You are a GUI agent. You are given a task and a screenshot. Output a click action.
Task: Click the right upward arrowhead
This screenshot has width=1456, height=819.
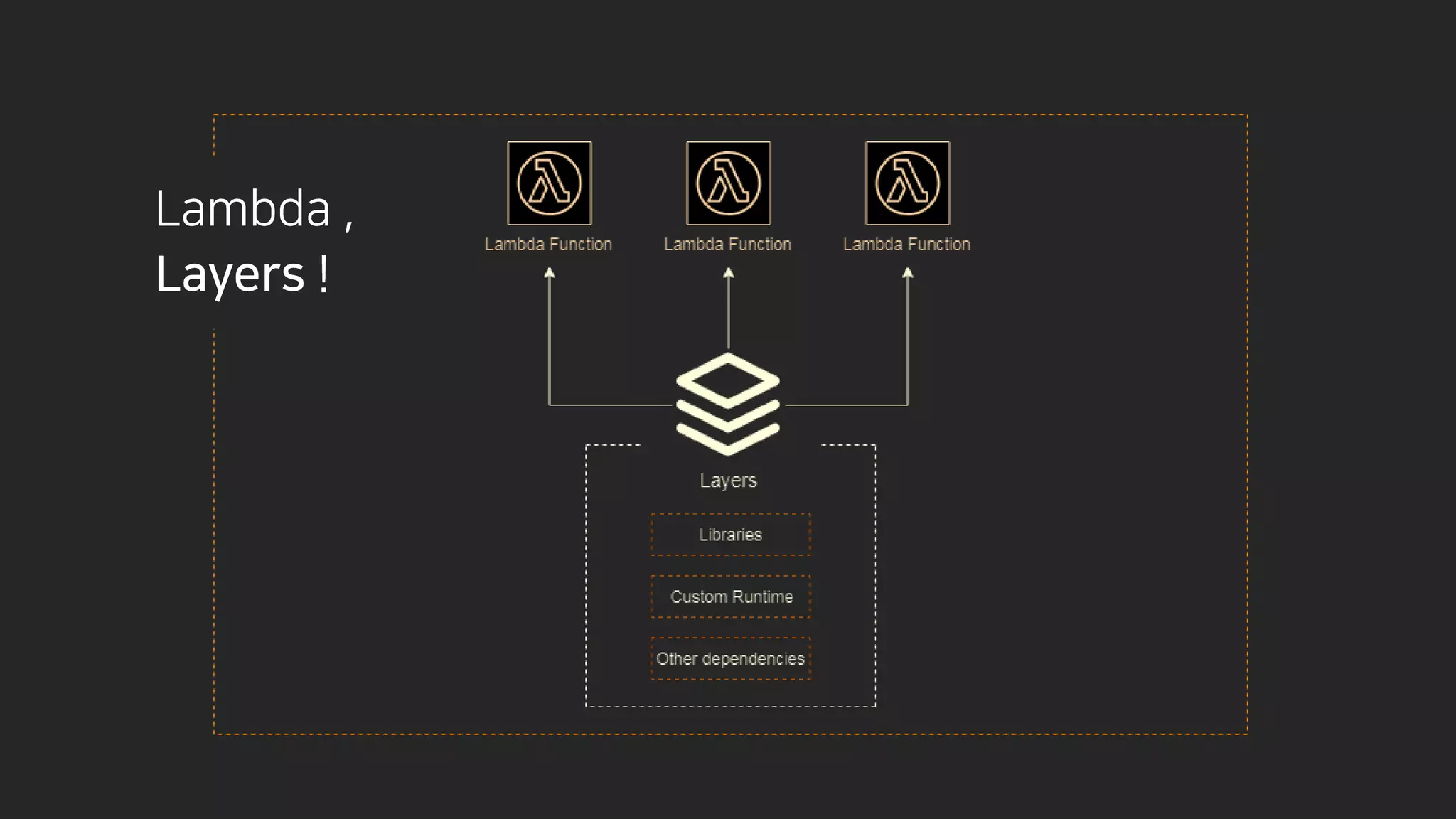pos(907,273)
